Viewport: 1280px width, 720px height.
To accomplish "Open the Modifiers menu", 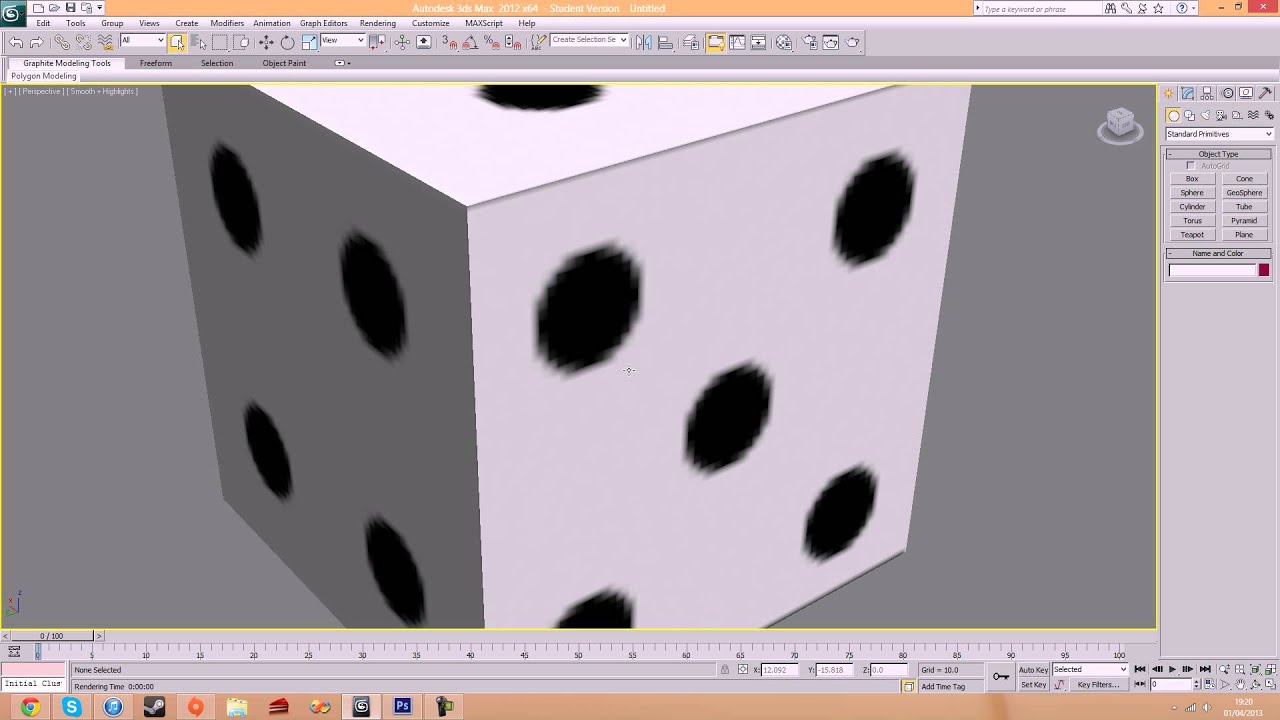I will point(227,23).
